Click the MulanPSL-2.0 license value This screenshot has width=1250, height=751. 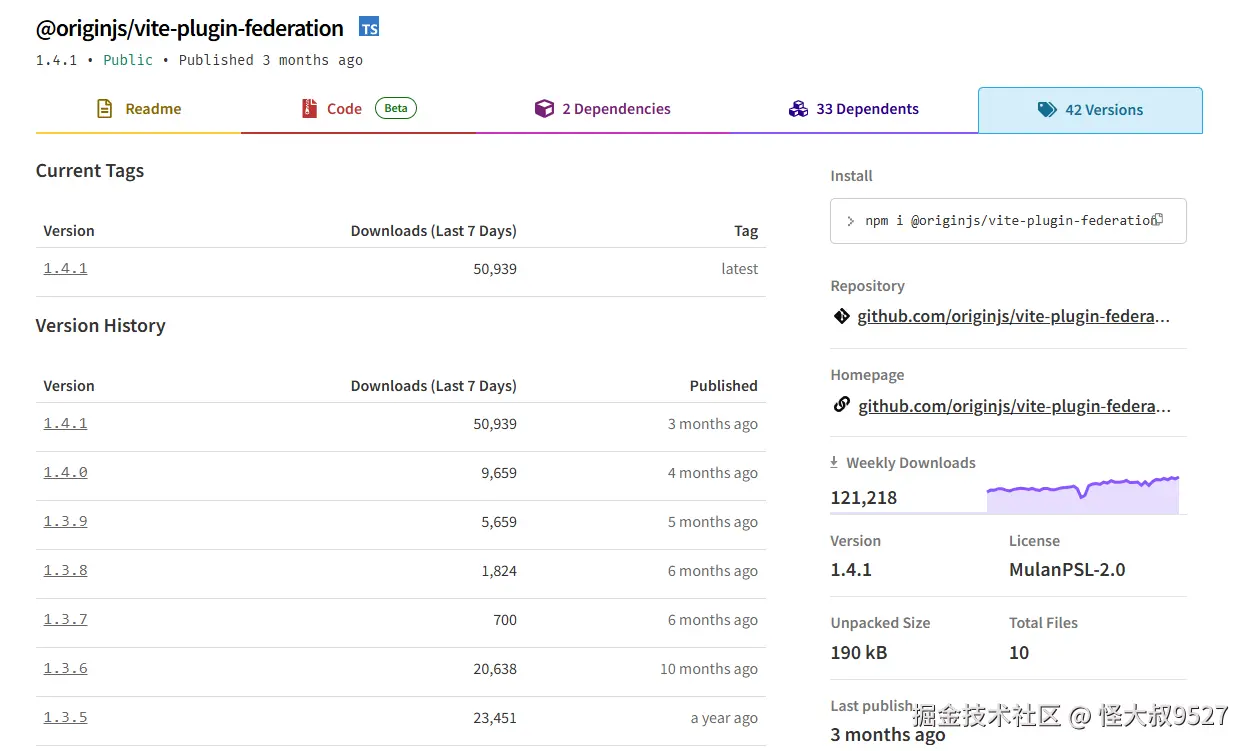pyautogui.click(x=1067, y=570)
